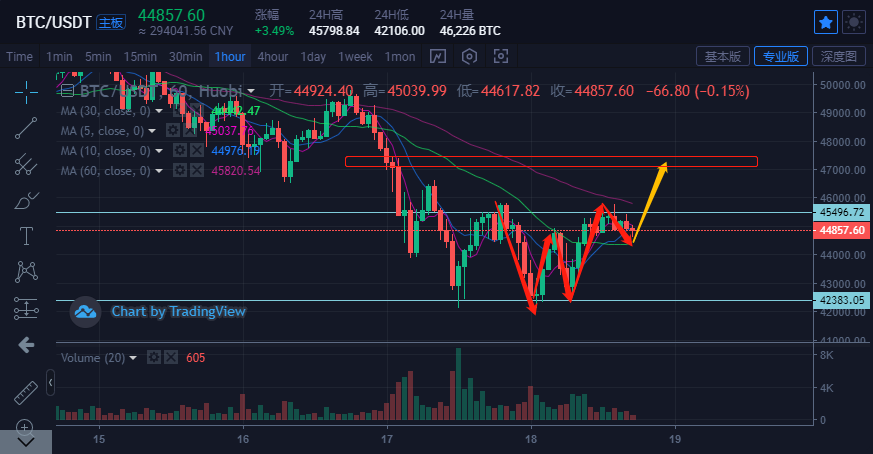Pick the brush drawing tool
Screen dimensions: 873x454
coord(26,200)
